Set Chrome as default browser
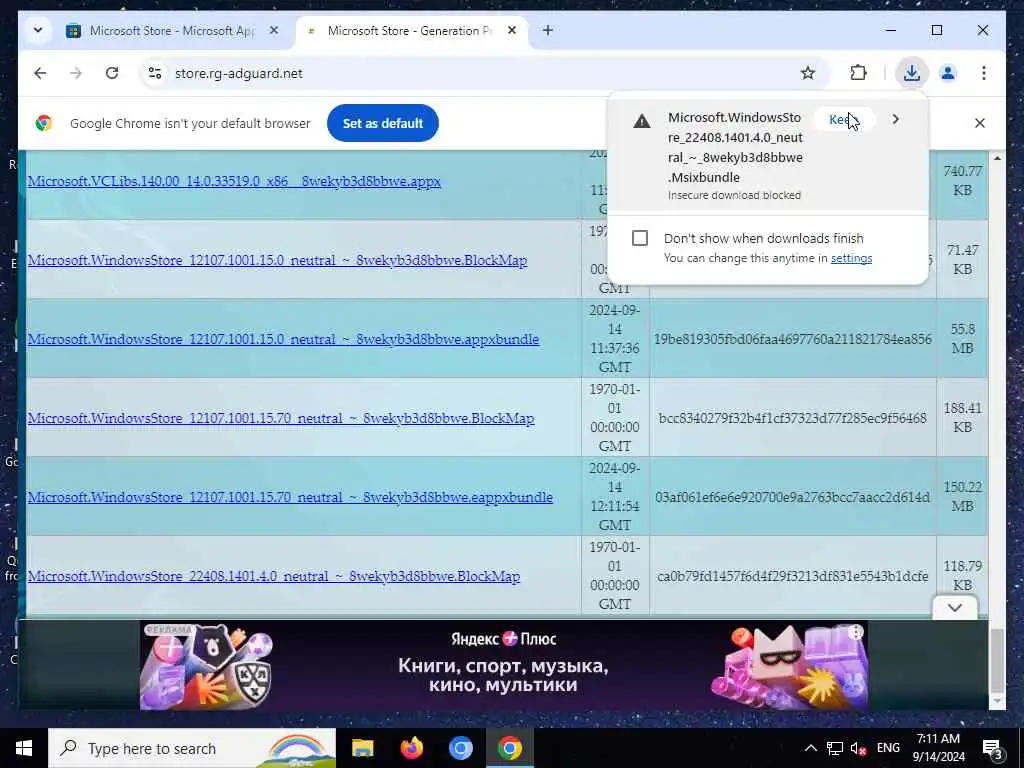1024x768 pixels. 383,123
